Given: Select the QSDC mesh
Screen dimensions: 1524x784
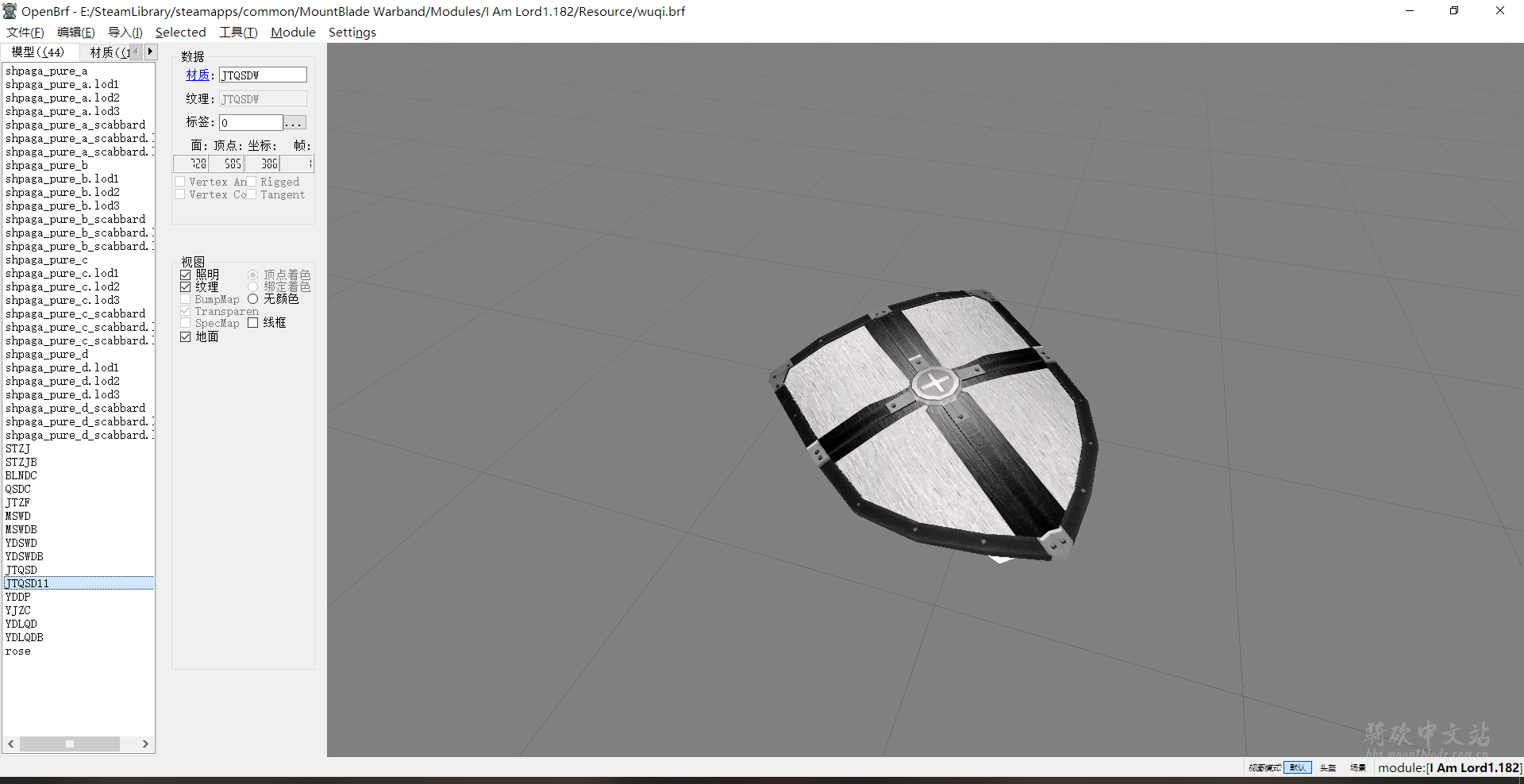Looking at the screenshot, I should click(17, 489).
